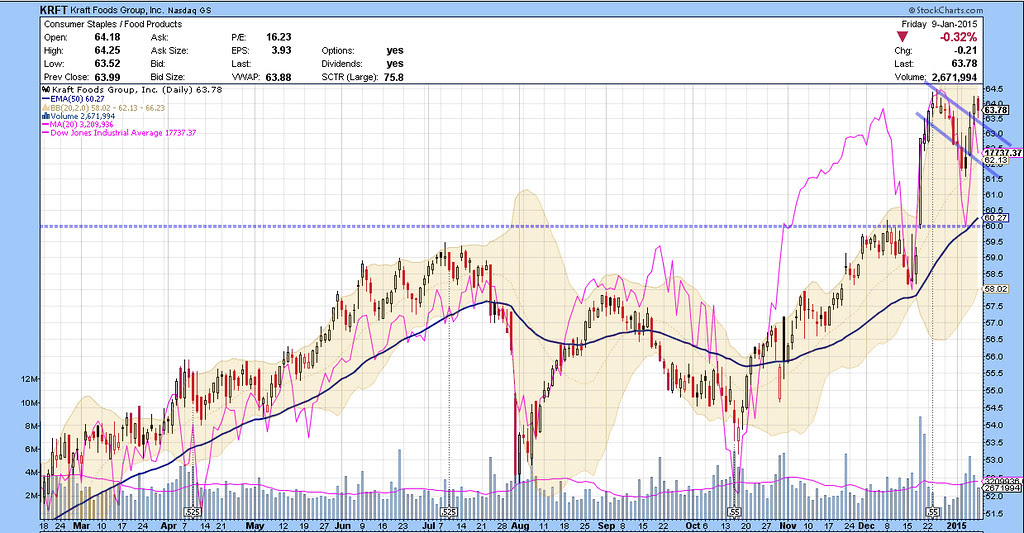
Task: Click the 63.78 price tag on right axis
Action: click(x=995, y=110)
